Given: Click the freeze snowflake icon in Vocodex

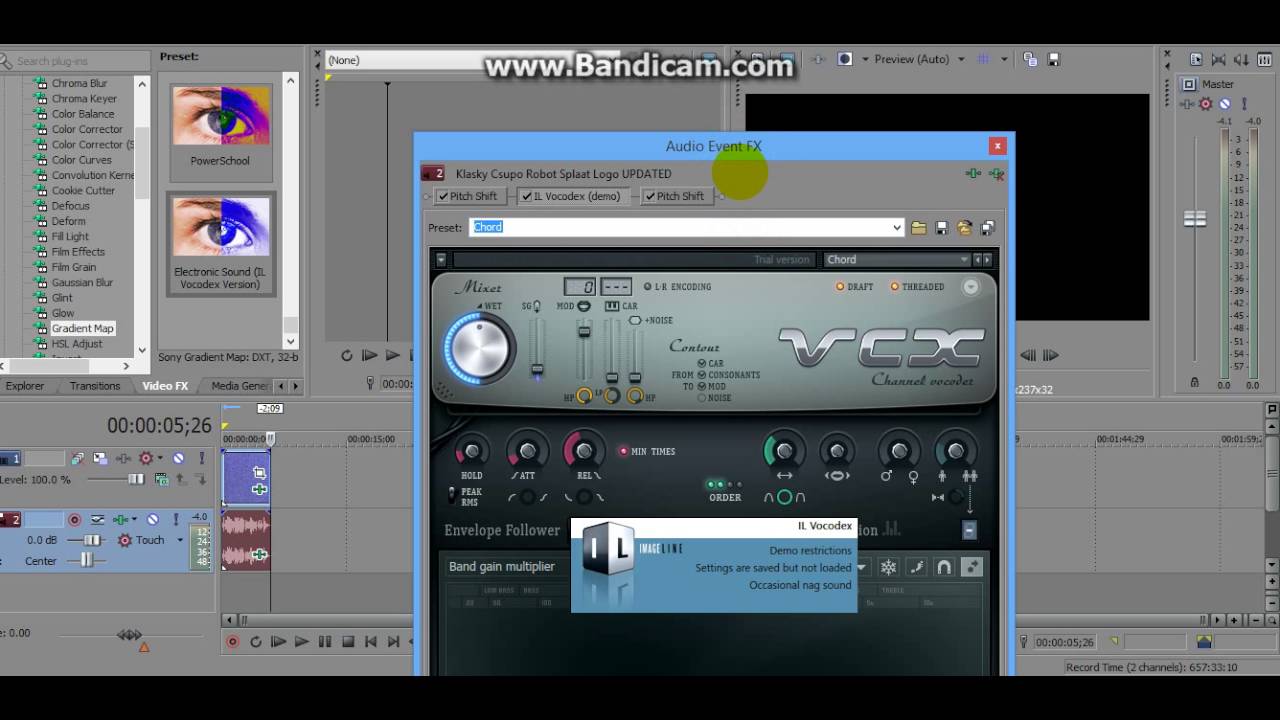Looking at the screenshot, I should 888,567.
